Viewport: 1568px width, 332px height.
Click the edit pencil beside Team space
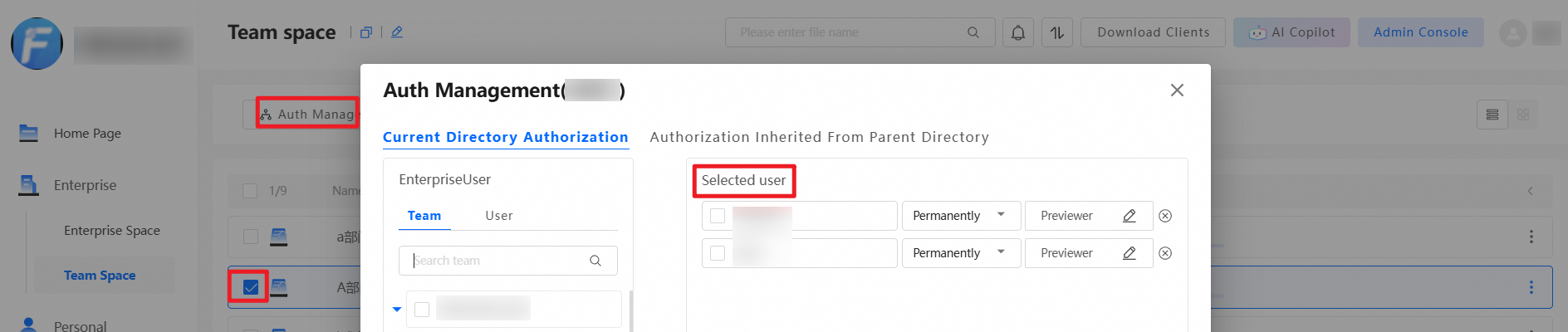pyautogui.click(x=397, y=32)
